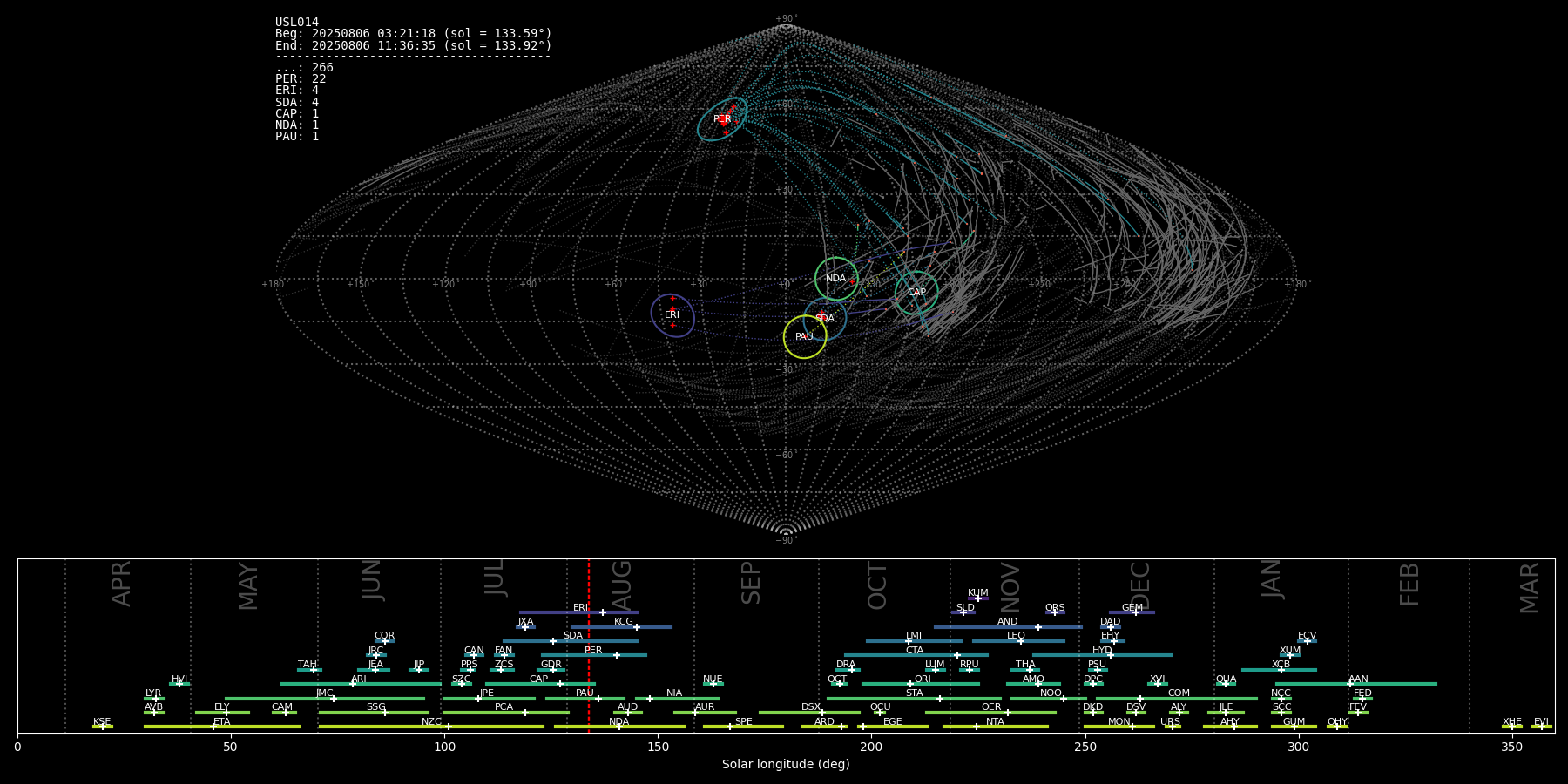
Task: Click the STA shower label in timeline
Action: [914, 693]
